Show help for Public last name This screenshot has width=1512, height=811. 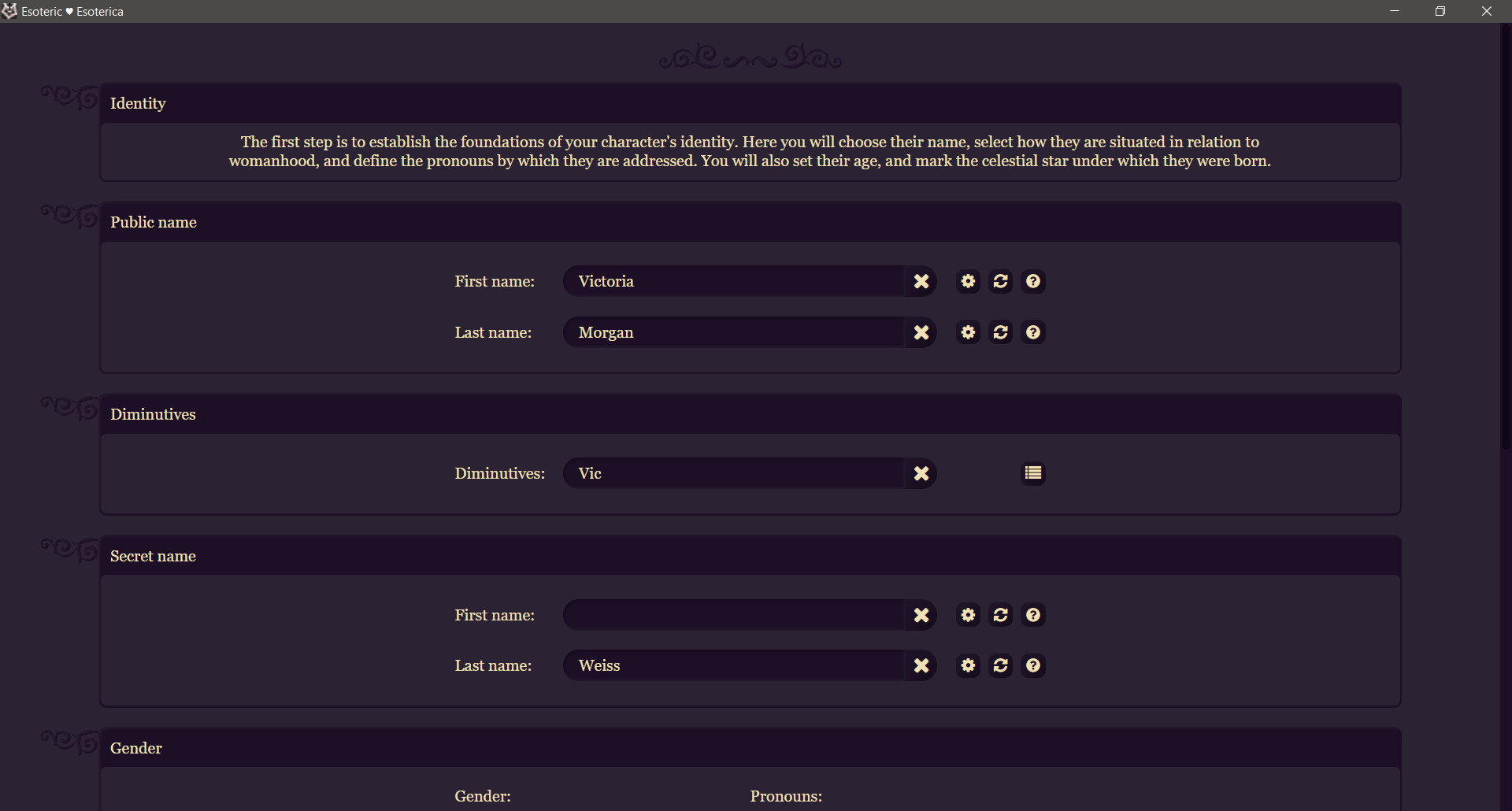[x=1033, y=332]
